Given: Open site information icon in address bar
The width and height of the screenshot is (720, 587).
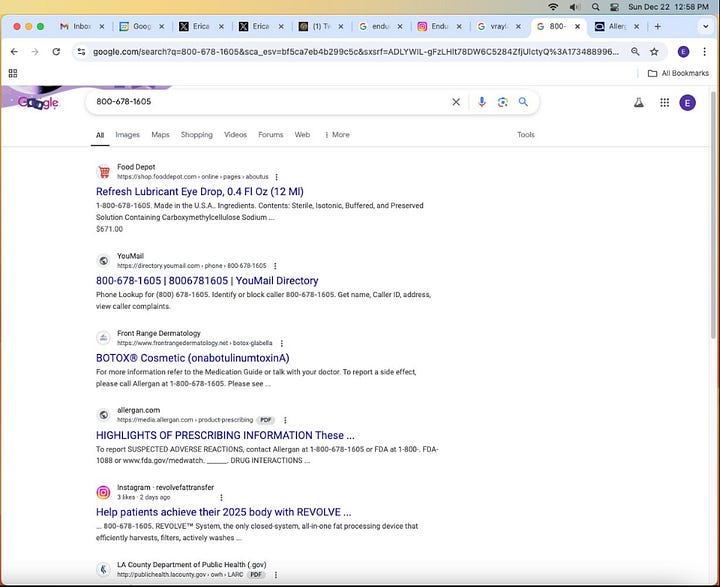Looking at the screenshot, I should [81, 52].
